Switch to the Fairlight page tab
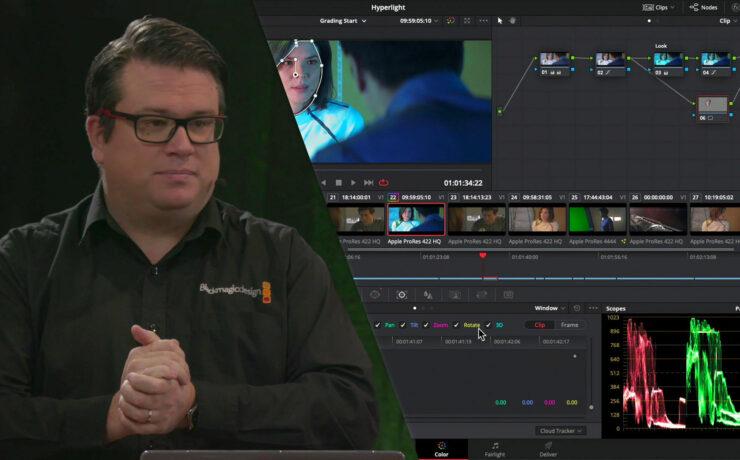740x460 pixels. click(x=495, y=449)
